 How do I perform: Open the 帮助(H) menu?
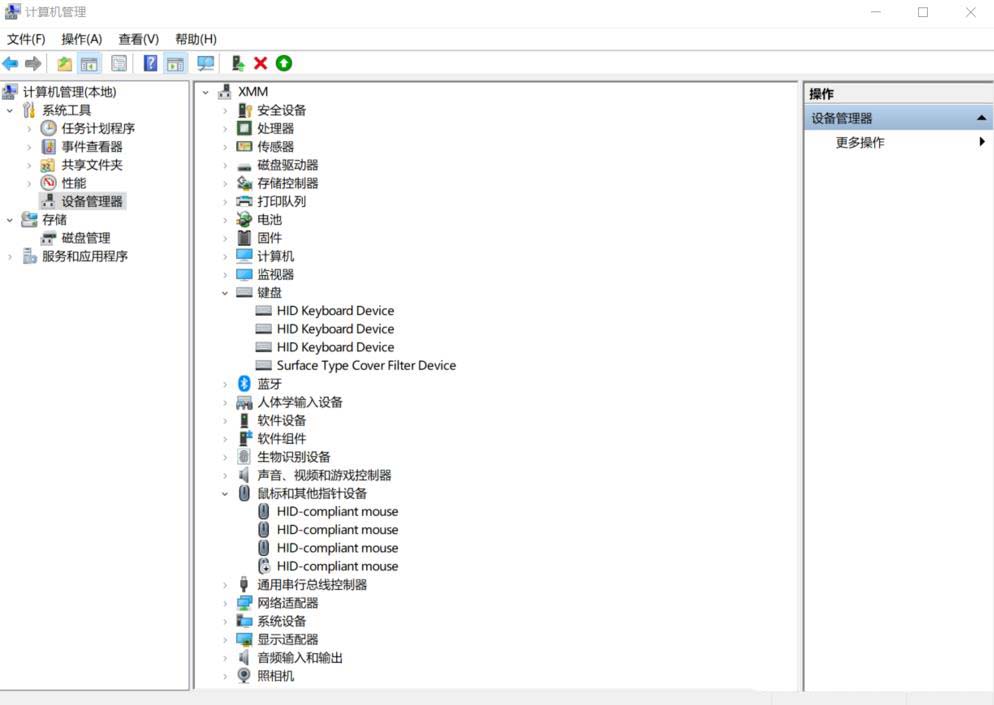pos(196,39)
